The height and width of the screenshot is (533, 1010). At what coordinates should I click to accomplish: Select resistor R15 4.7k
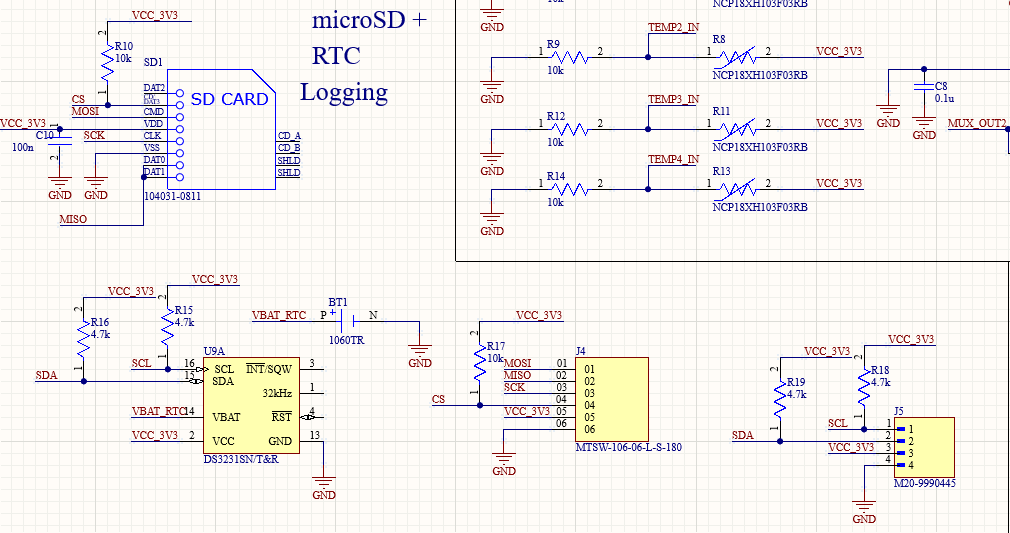pyautogui.click(x=167, y=327)
